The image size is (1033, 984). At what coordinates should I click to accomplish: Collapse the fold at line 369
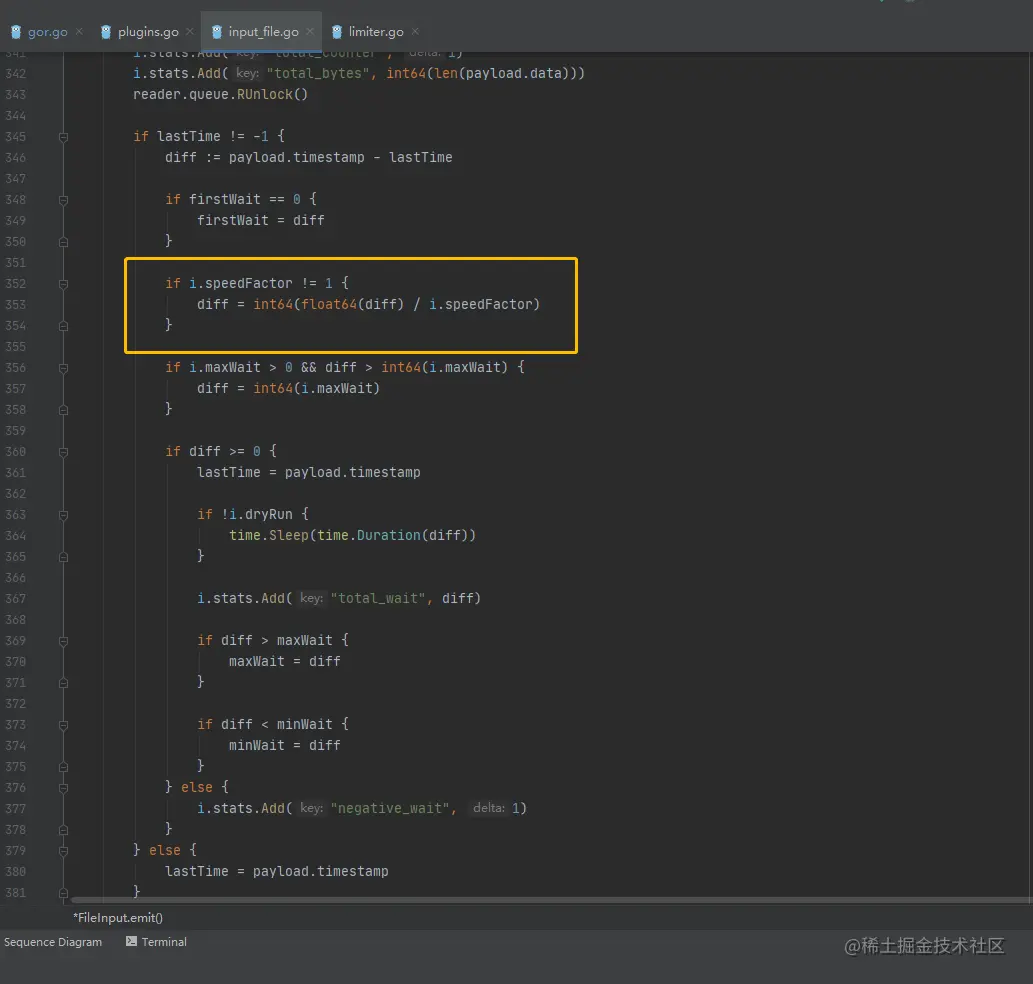[x=63, y=641]
